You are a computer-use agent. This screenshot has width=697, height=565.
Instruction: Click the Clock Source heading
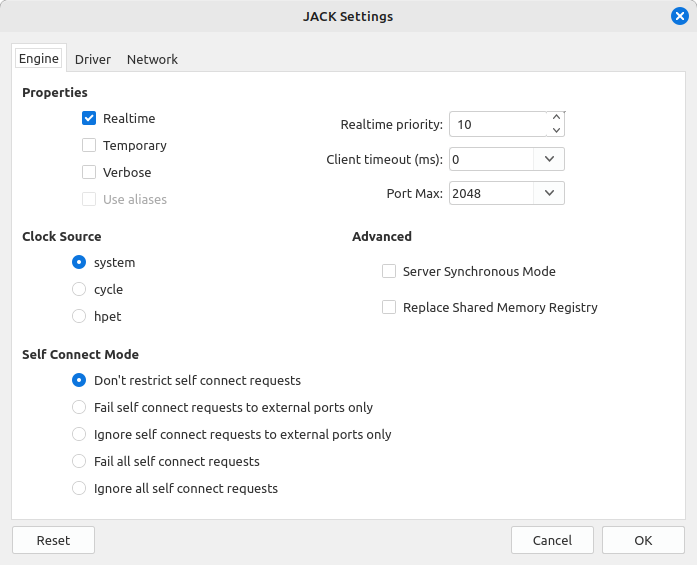point(62,236)
